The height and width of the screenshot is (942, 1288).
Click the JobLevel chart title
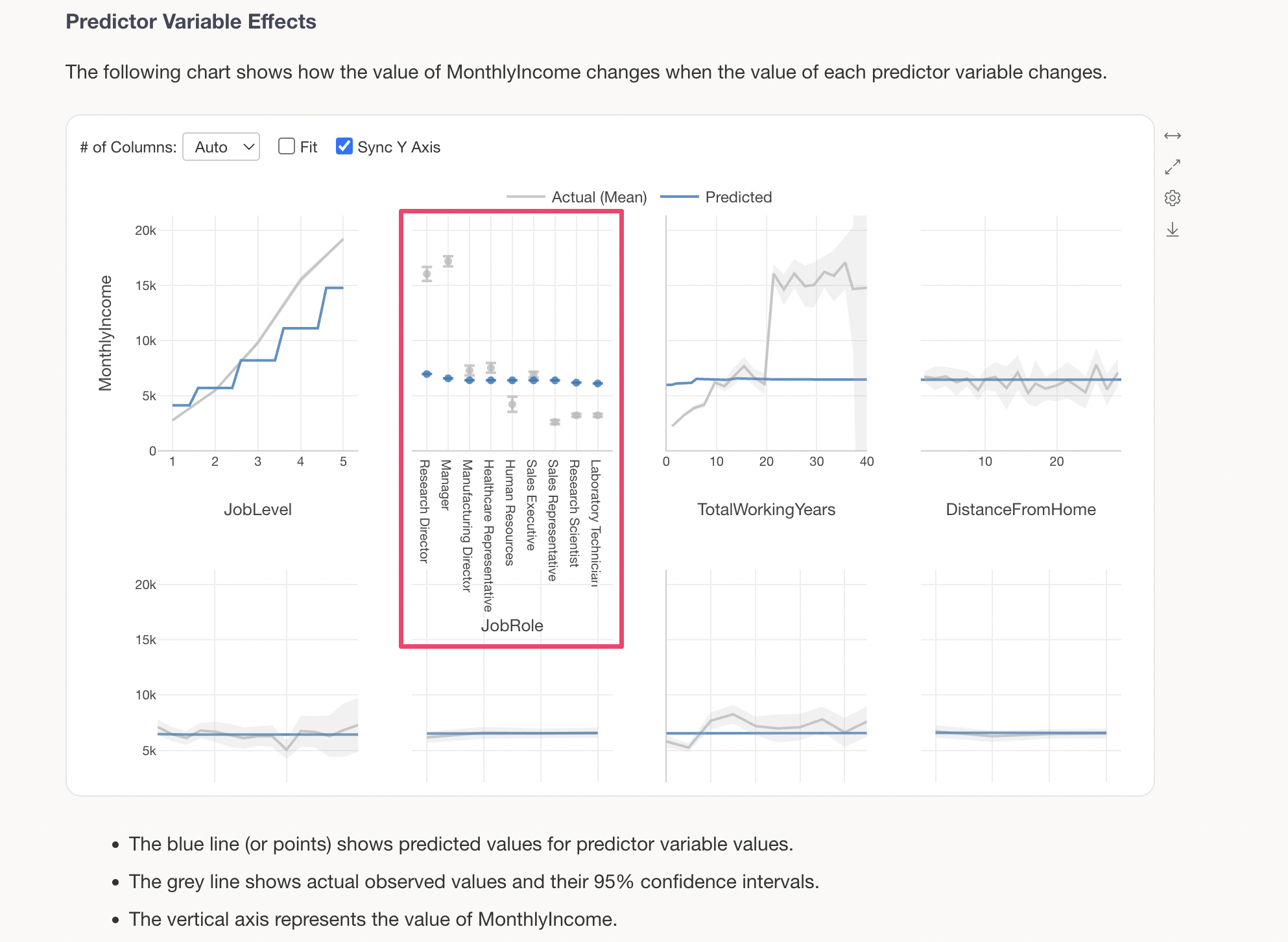pos(257,509)
